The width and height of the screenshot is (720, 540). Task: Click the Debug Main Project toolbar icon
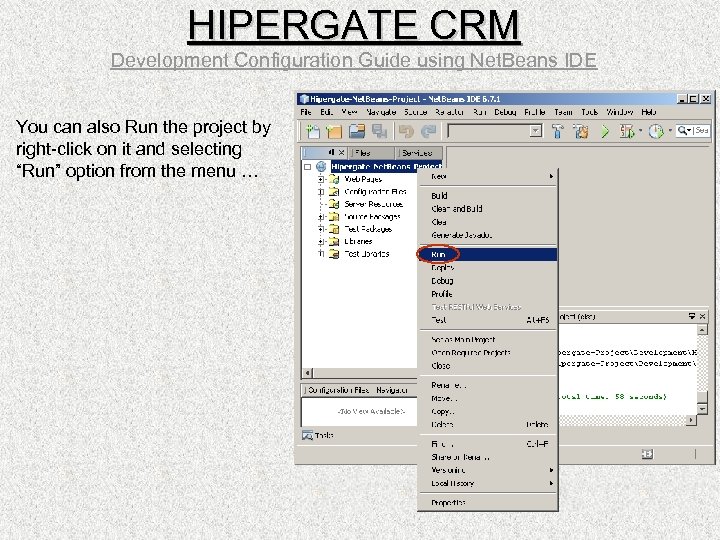click(627, 132)
